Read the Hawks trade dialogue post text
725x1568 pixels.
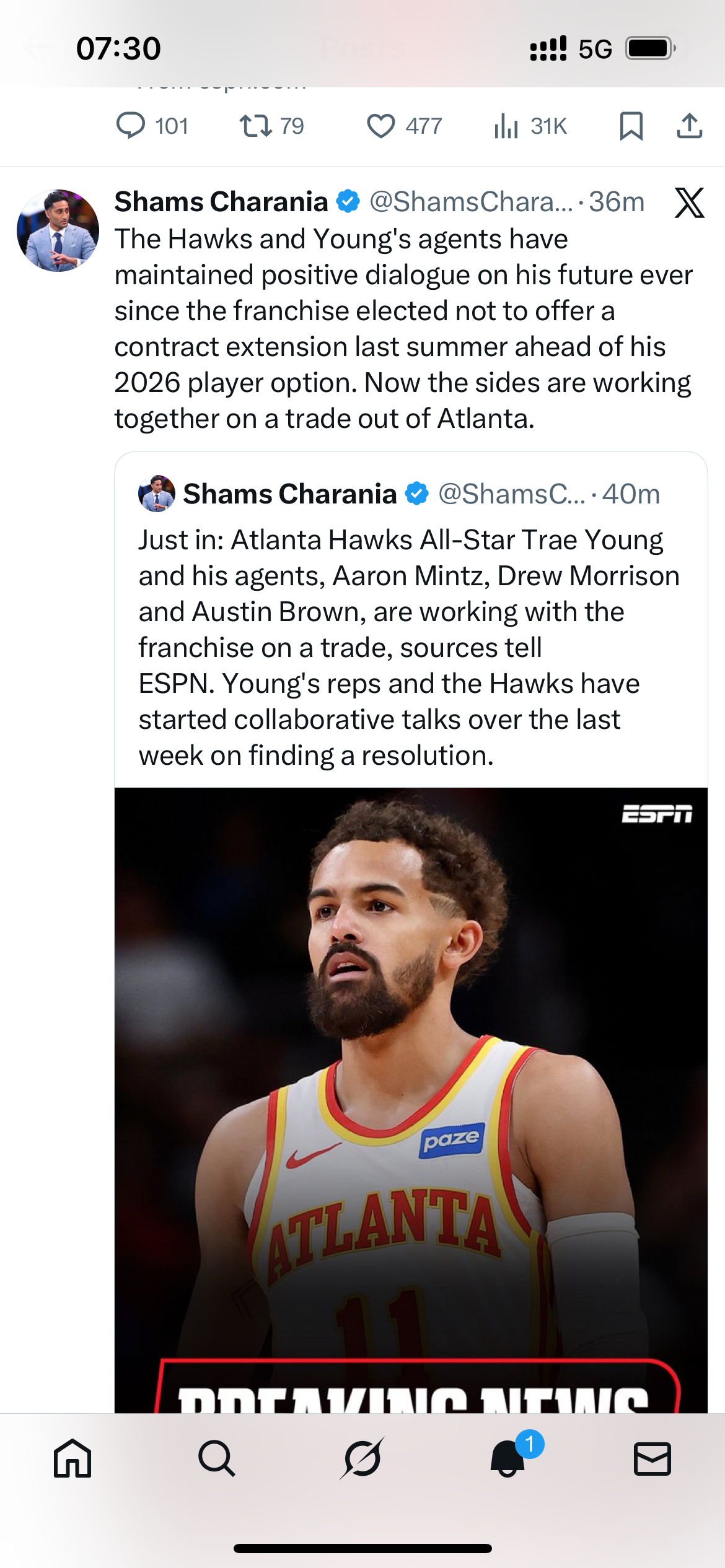click(403, 328)
